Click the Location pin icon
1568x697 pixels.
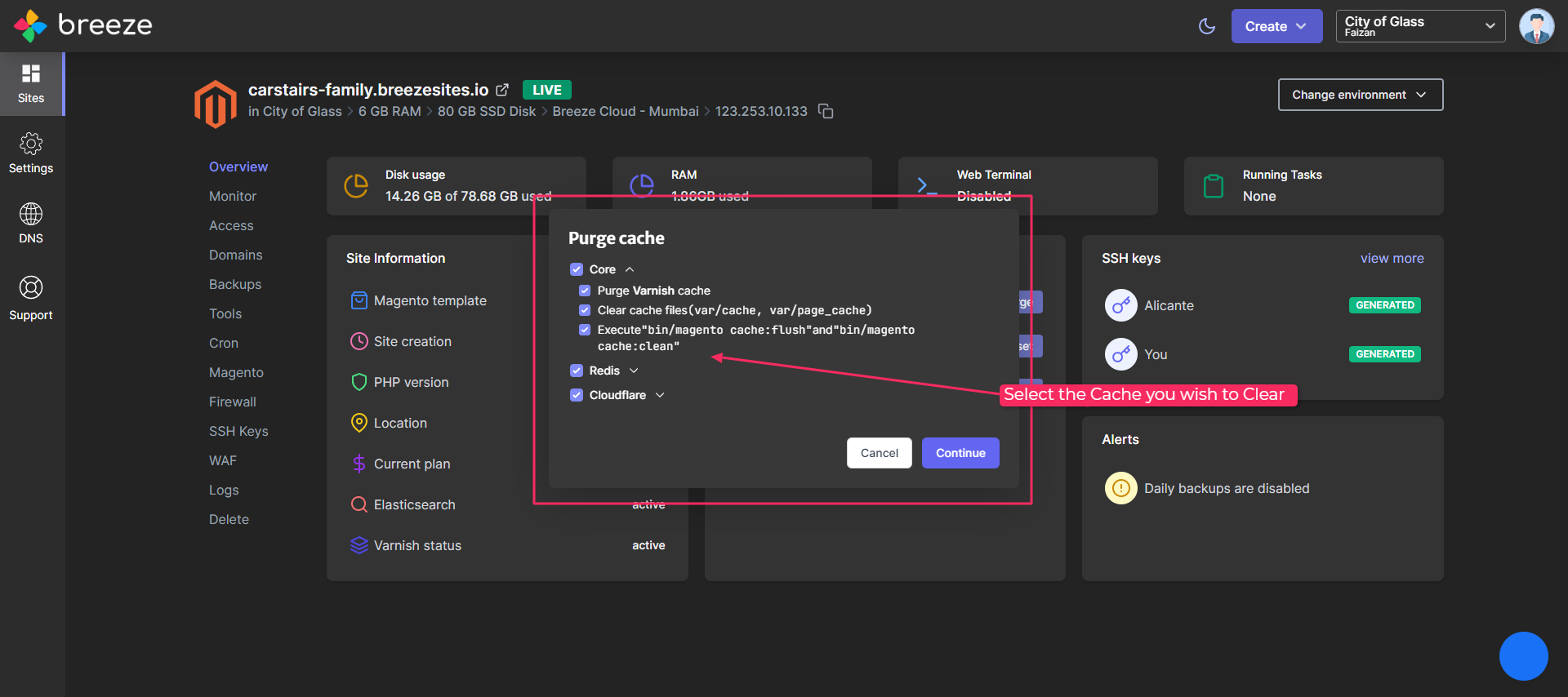pos(359,423)
